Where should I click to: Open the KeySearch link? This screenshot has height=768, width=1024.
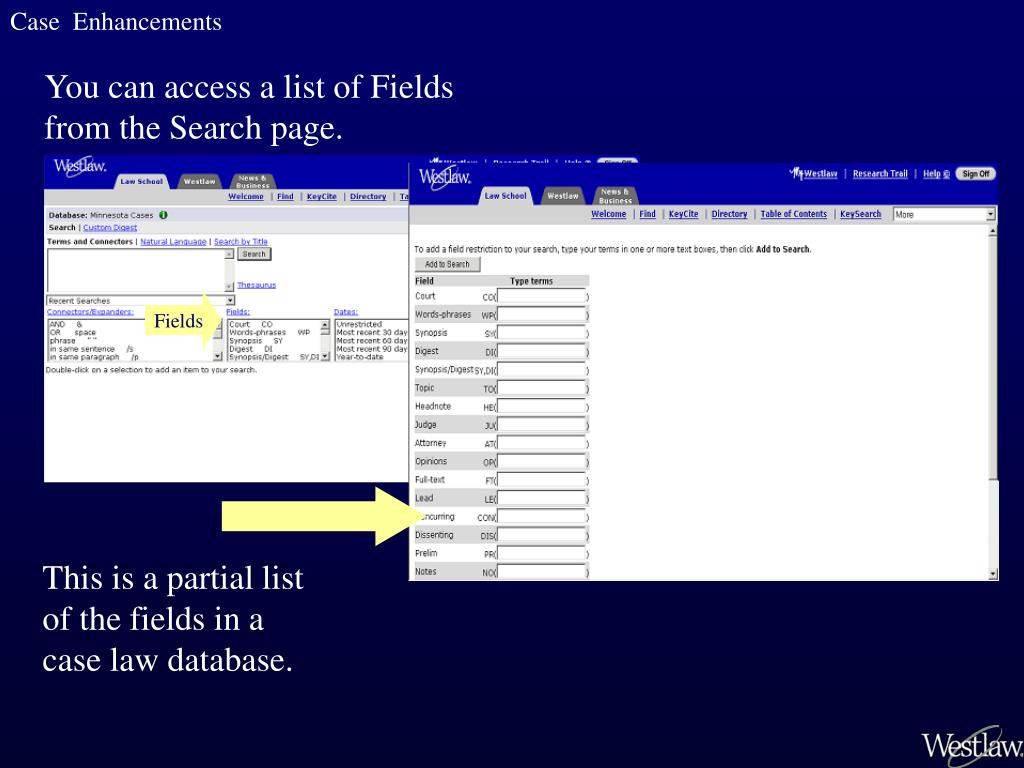pyautogui.click(x=860, y=214)
